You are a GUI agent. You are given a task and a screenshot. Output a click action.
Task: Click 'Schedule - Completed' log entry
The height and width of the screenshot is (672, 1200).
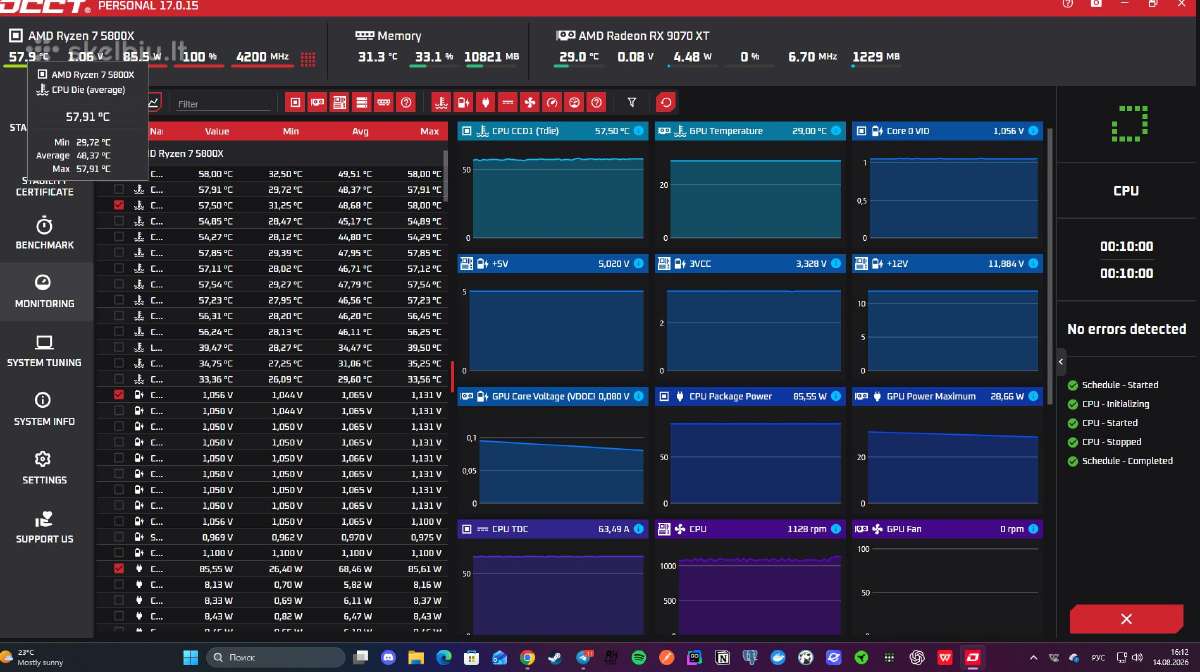tap(1127, 461)
